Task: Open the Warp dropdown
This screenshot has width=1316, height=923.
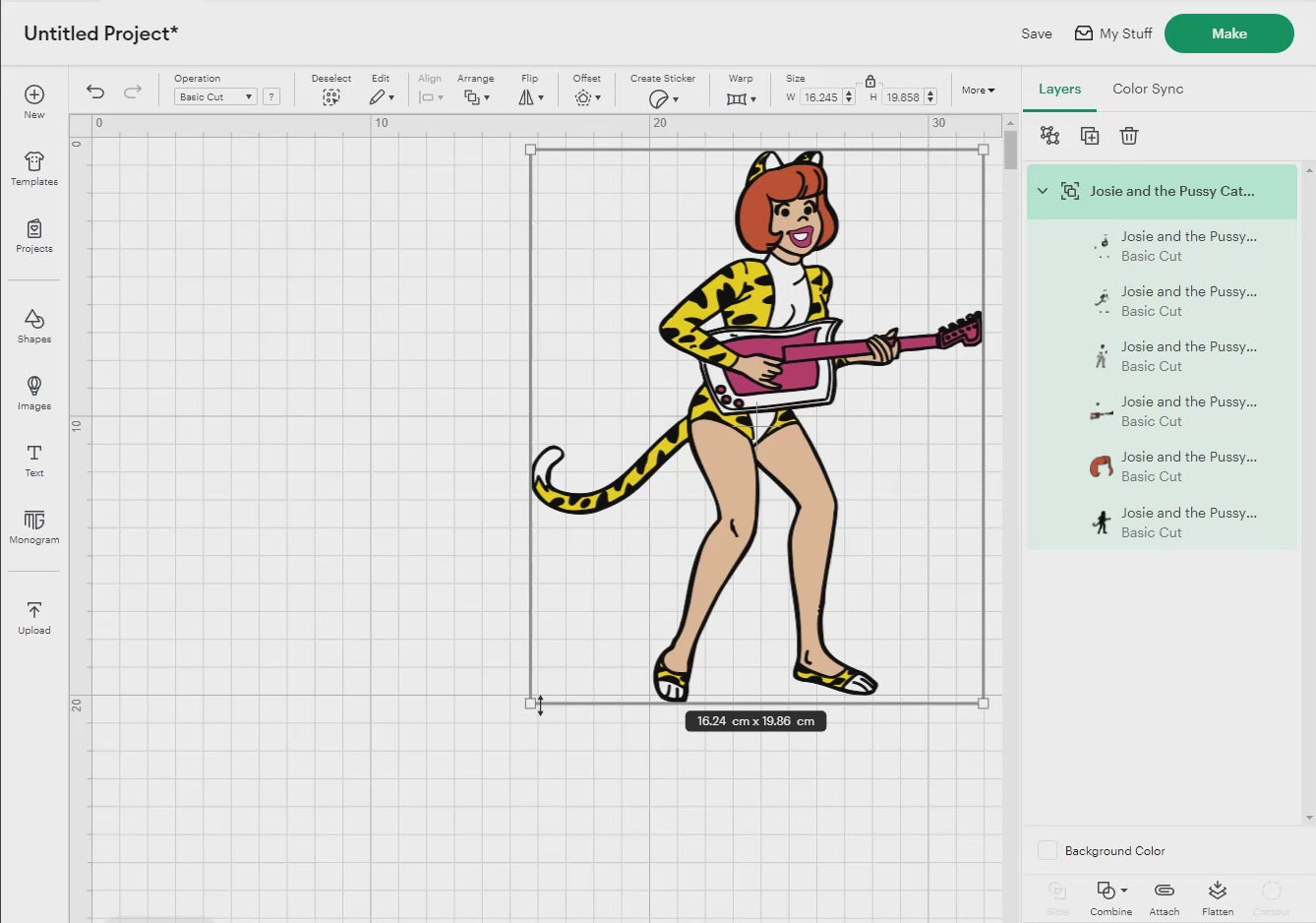Action: point(741,98)
